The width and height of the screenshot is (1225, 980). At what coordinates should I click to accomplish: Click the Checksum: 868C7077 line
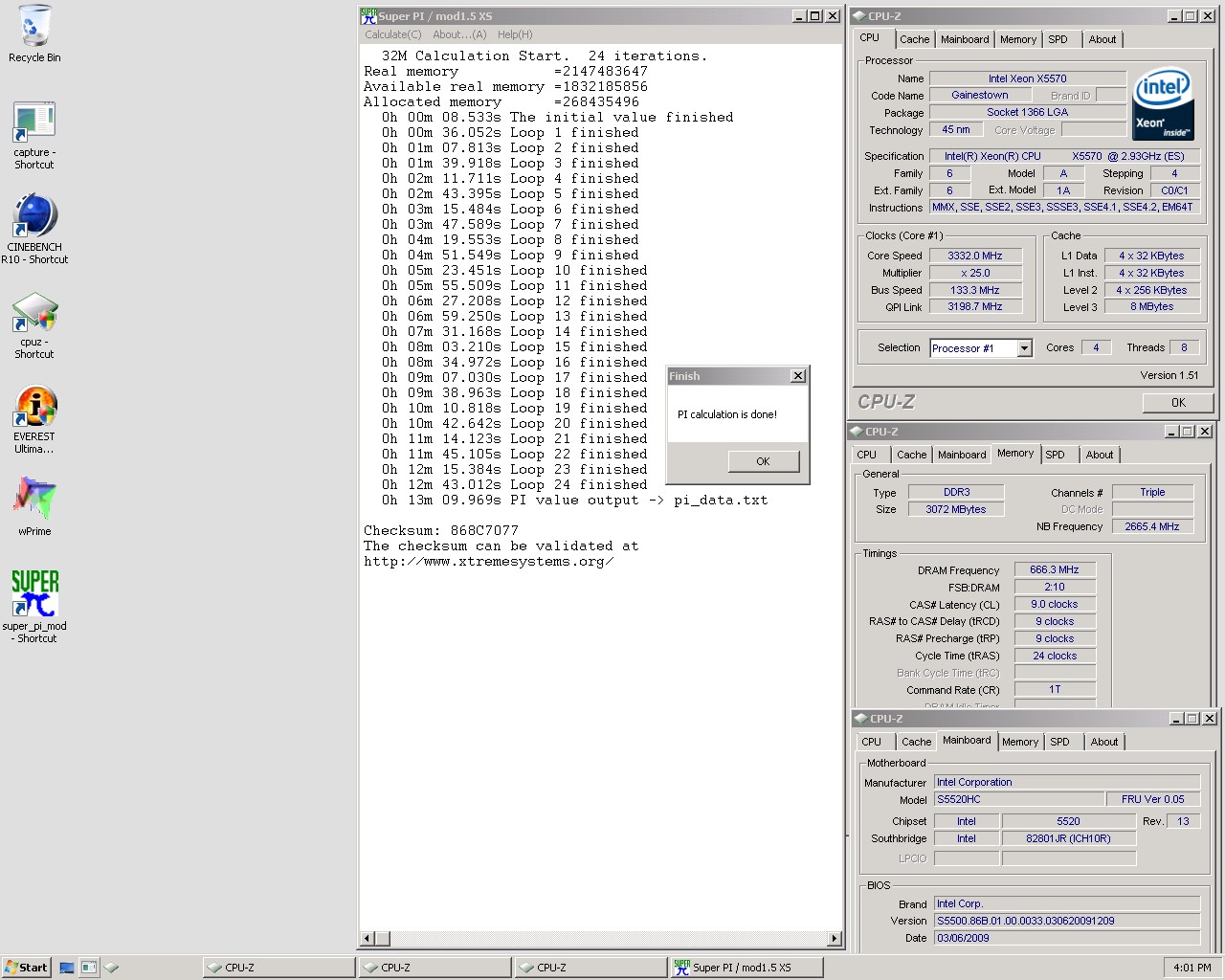[x=441, y=530]
